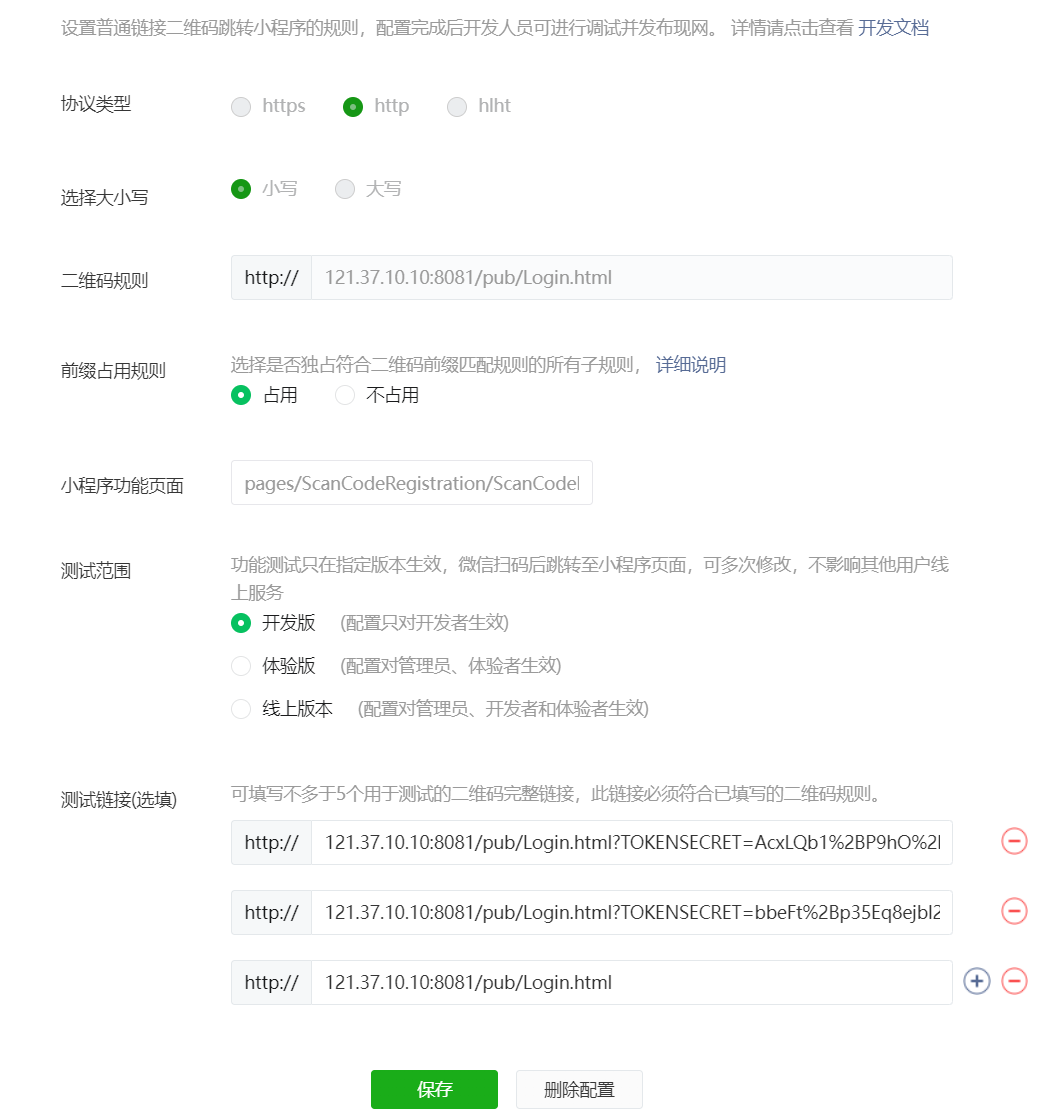Click the 二维码规则 label text
Image resolution: width=1063 pixels, height=1117 pixels.
point(105,281)
